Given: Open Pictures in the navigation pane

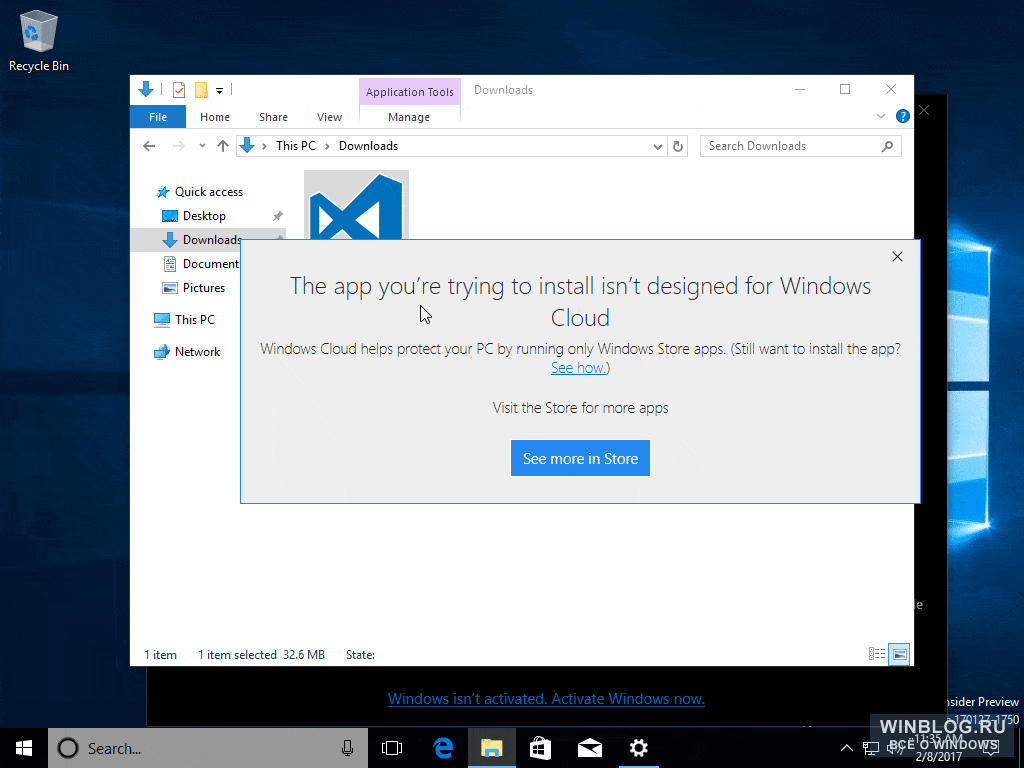Looking at the screenshot, I should [x=193, y=288].
